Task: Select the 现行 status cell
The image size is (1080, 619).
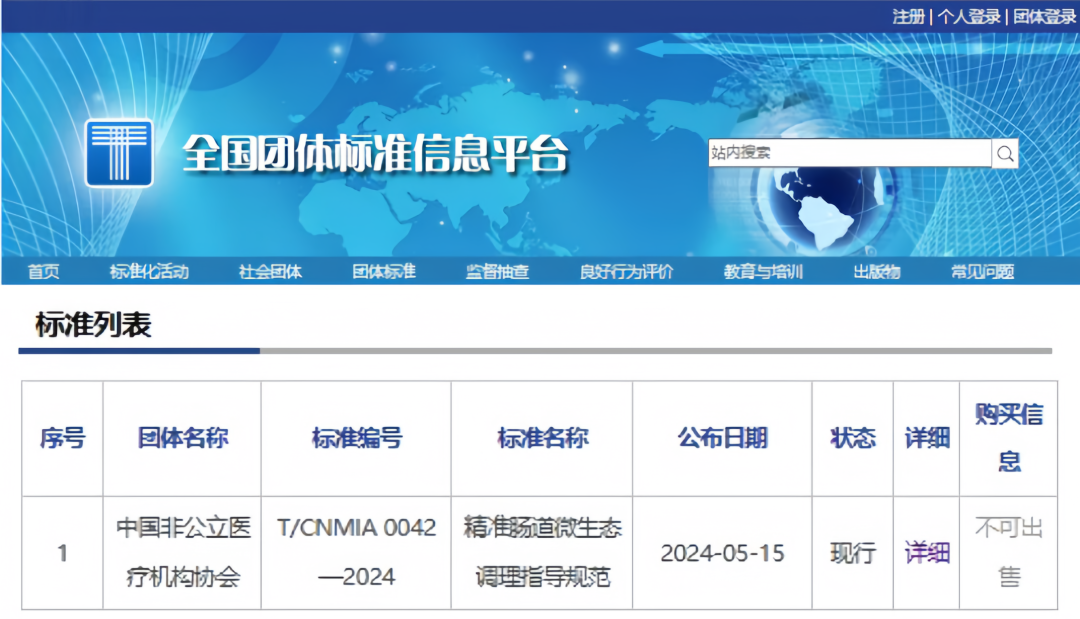Action: pyautogui.click(x=853, y=553)
